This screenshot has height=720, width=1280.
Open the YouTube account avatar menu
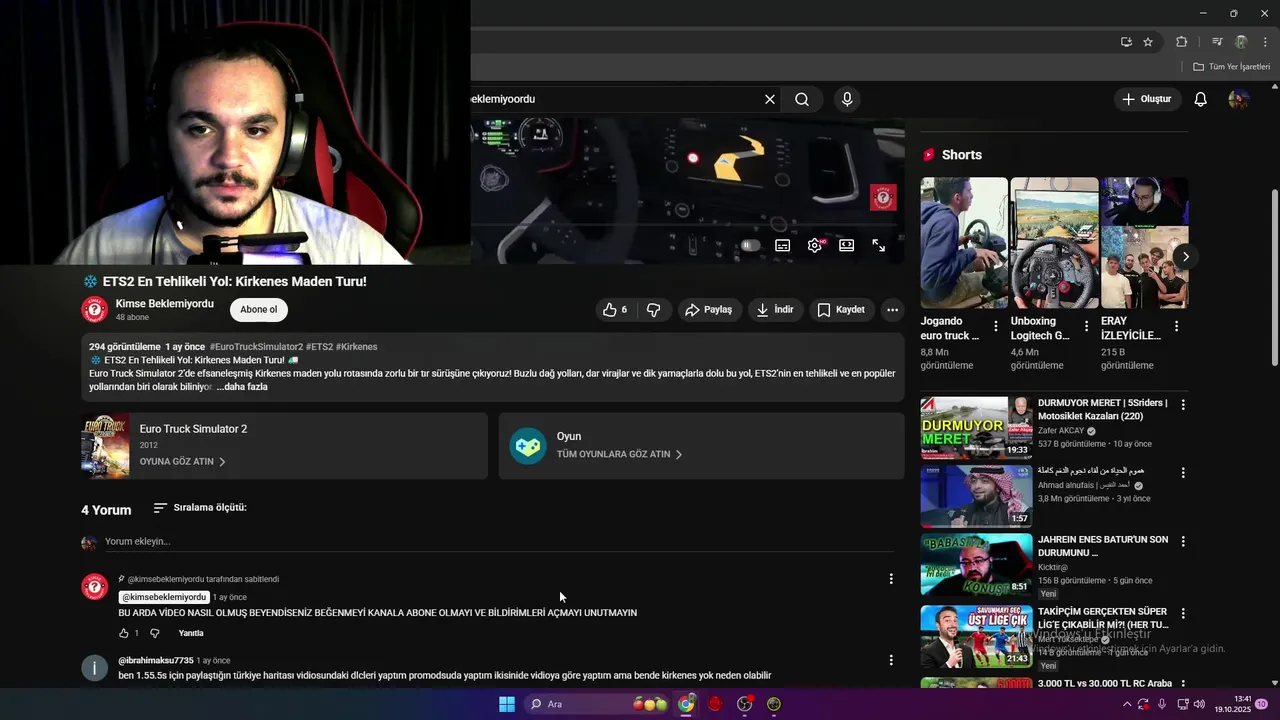1239,99
